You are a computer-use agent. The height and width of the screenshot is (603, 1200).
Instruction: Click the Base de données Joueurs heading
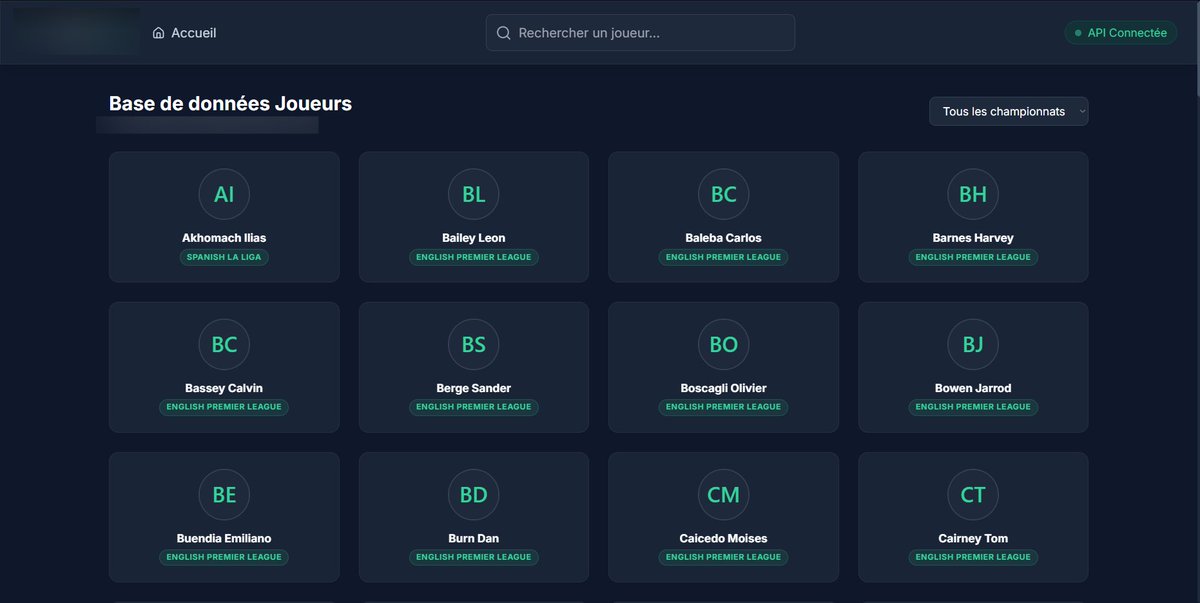point(230,103)
